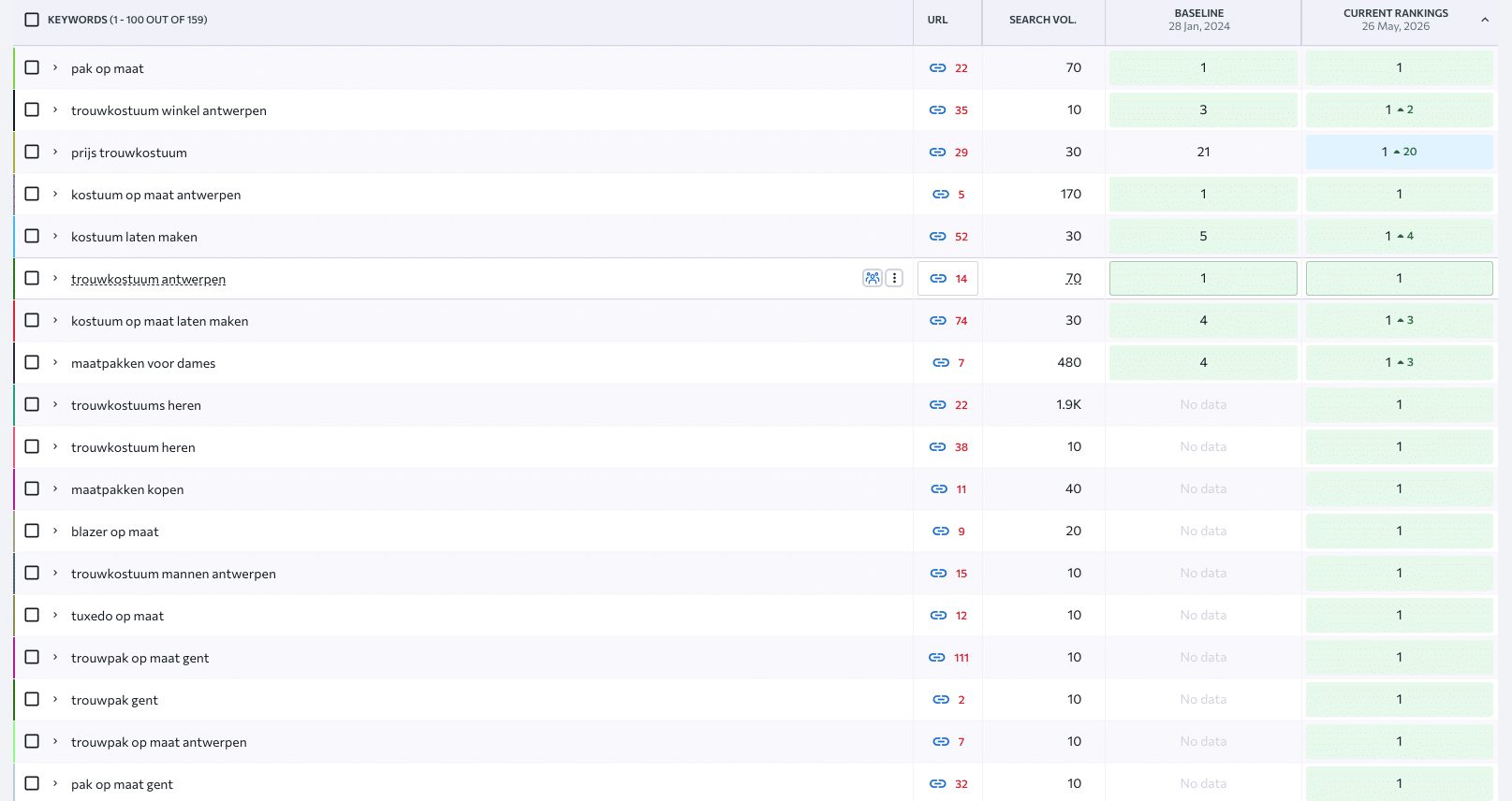Screen dimensions: 1512x801
Task: Open URL link icon for pak op maat gent
Action: pyautogui.click(x=937, y=784)
